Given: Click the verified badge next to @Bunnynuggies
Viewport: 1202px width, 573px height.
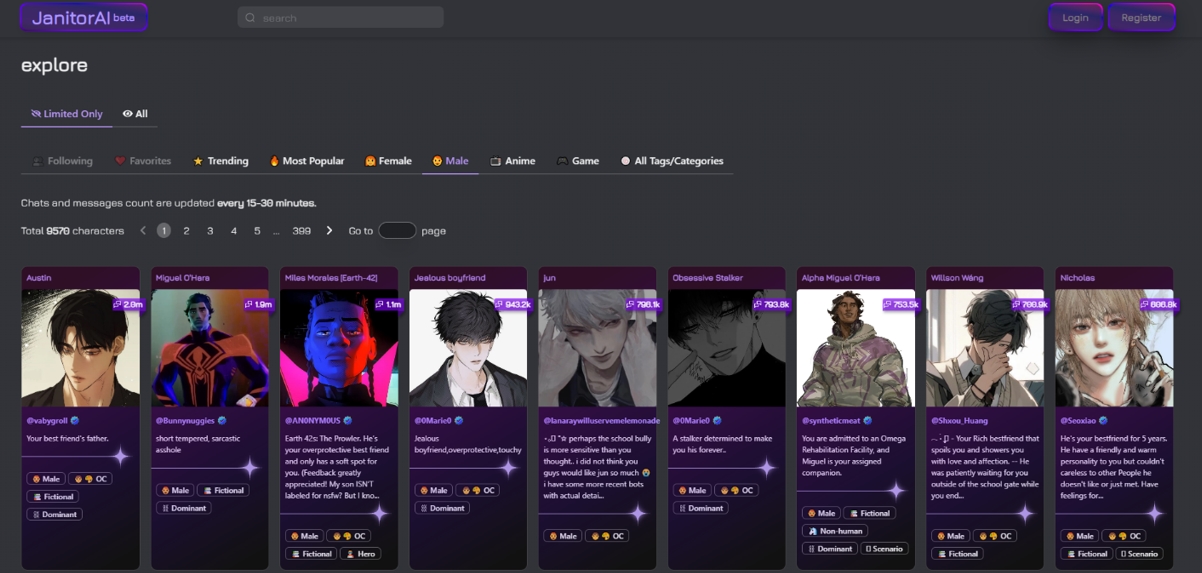Looking at the screenshot, I should 222,421.
